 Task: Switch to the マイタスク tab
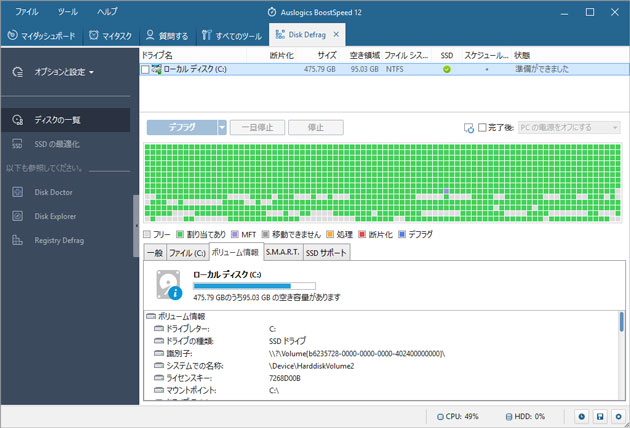(110, 36)
